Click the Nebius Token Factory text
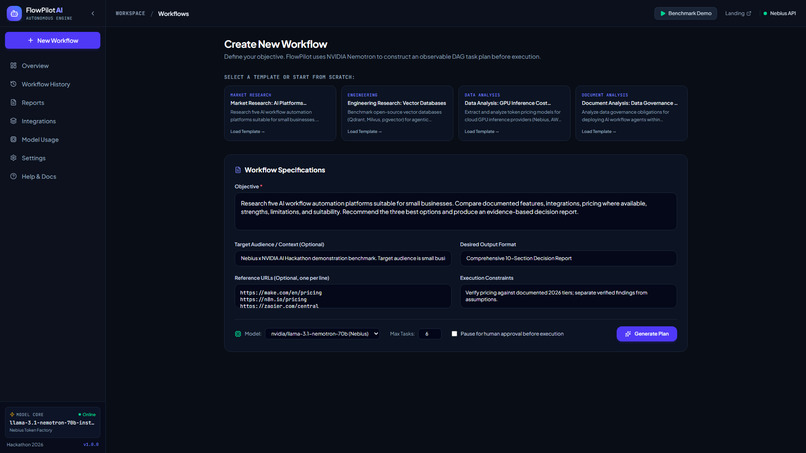Viewport: 806px width, 453px height. tap(31, 430)
